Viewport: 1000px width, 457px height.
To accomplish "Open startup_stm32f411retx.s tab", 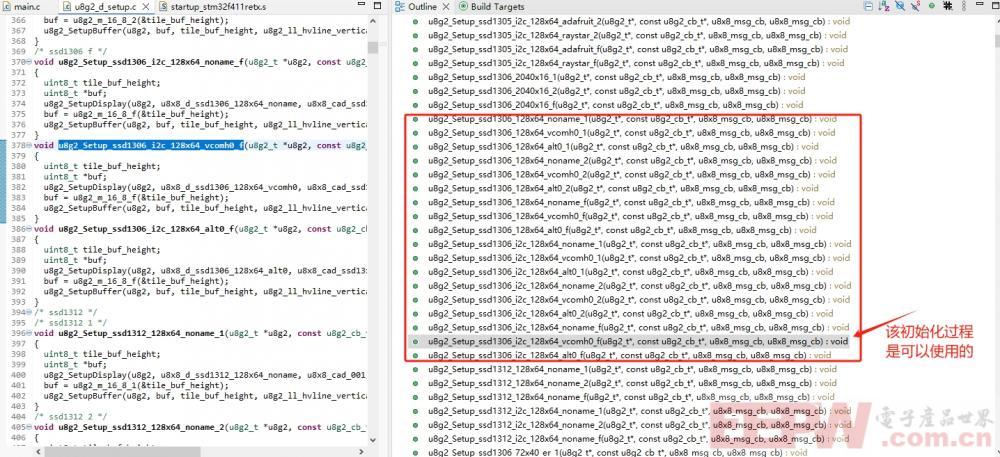I will 213,7.
